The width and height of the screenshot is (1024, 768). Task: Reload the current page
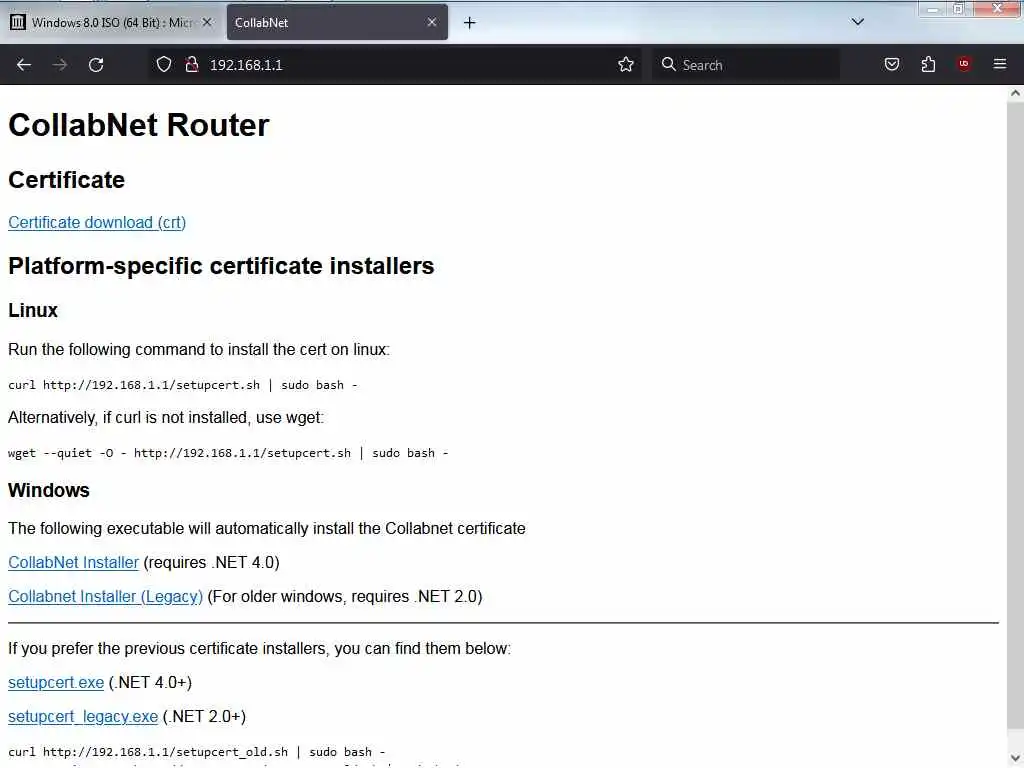point(96,65)
